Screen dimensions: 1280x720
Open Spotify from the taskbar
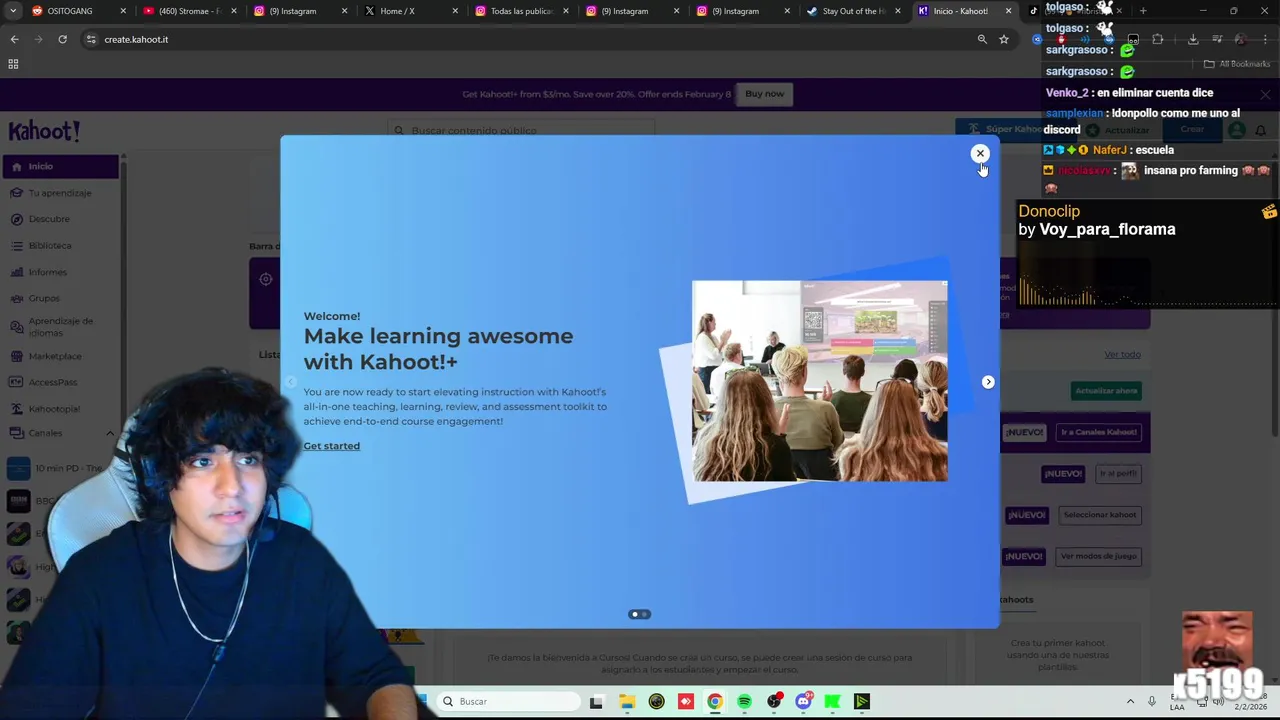pyautogui.click(x=744, y=702)
